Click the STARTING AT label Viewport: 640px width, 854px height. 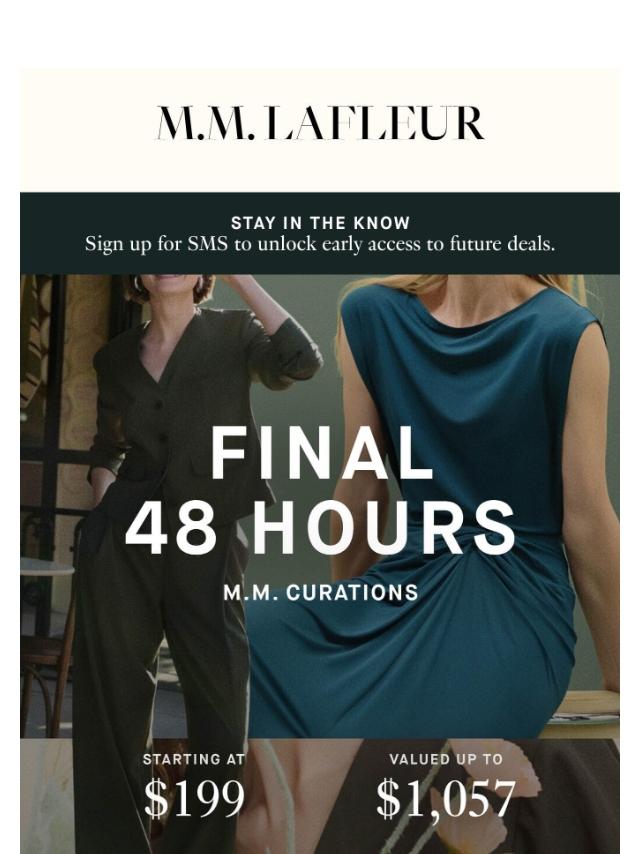(193, 759)
